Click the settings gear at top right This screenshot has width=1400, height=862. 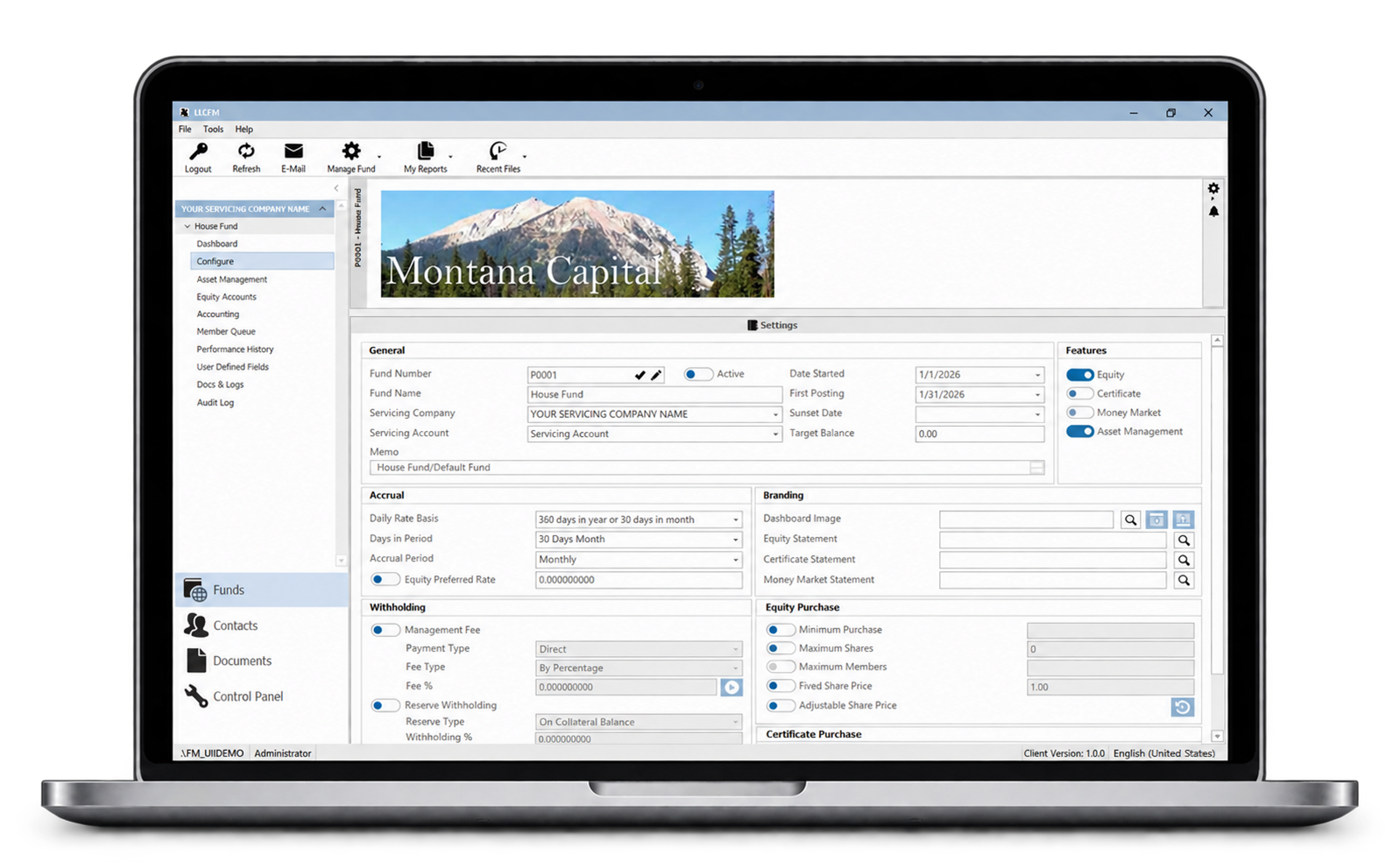click(x=1213, y=188)
